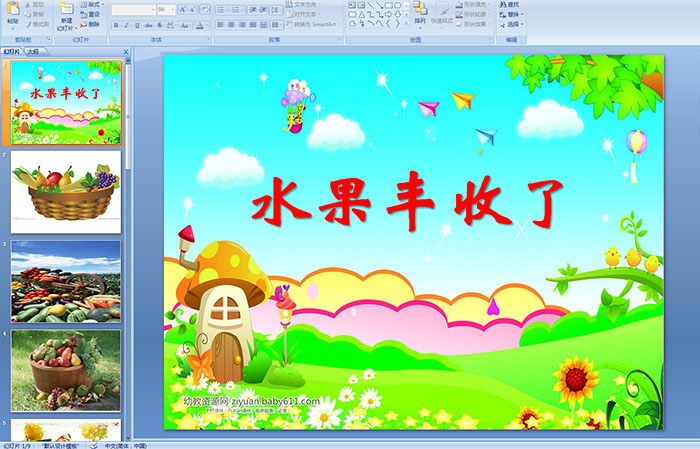This screenshot has width=700, height=449.
Task: Click Convert to SmartArt icon
Action: [x=289, y=24]
